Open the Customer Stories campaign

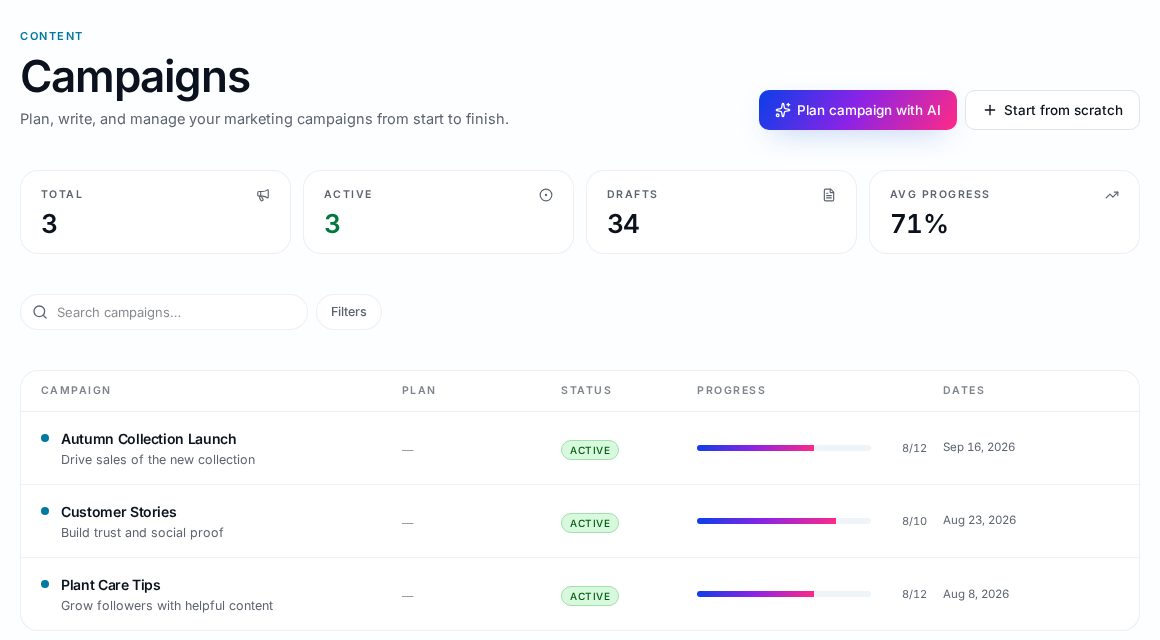(x=118, y=512)
